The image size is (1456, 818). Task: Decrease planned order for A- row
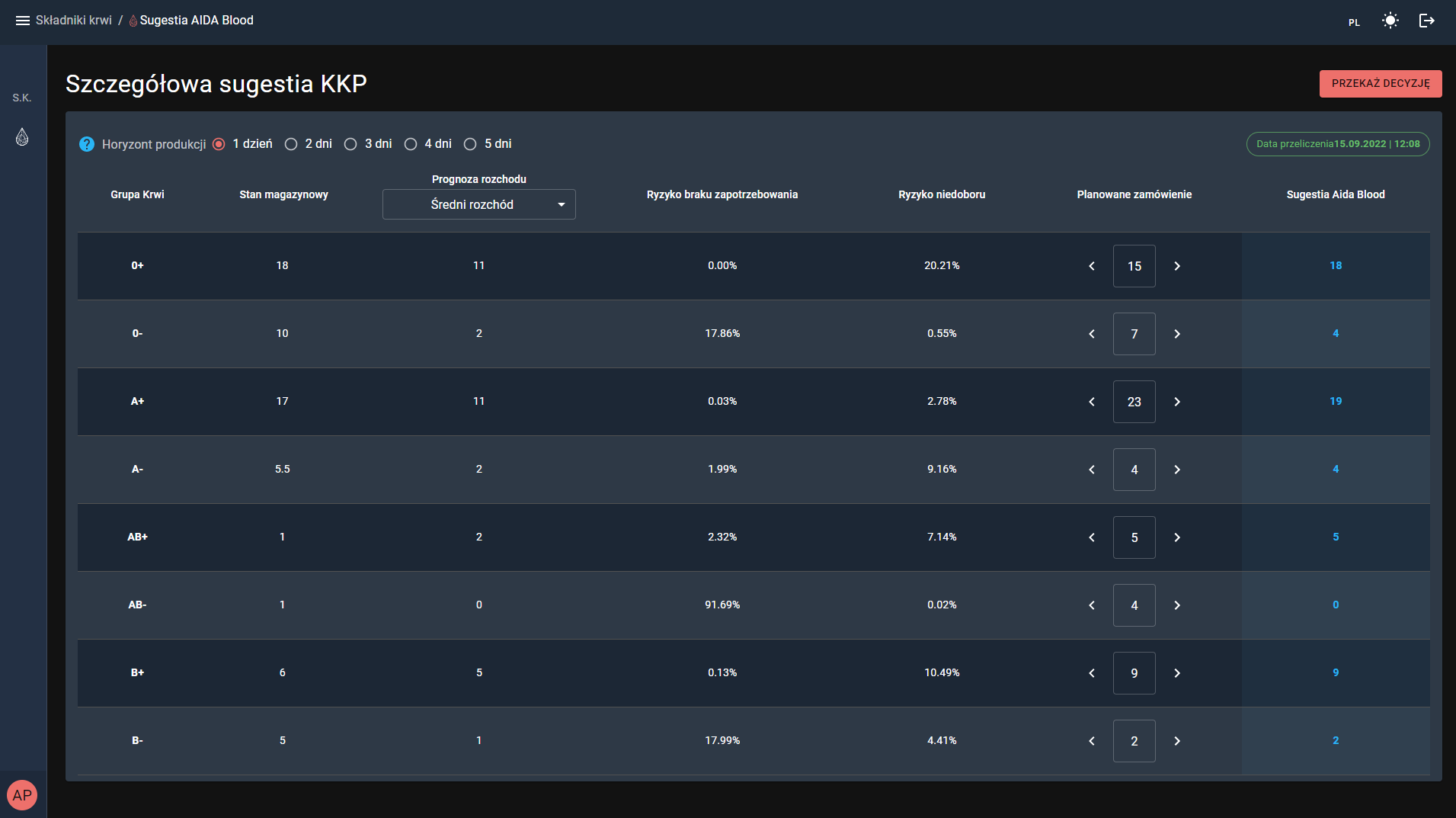coord(1092,470)
